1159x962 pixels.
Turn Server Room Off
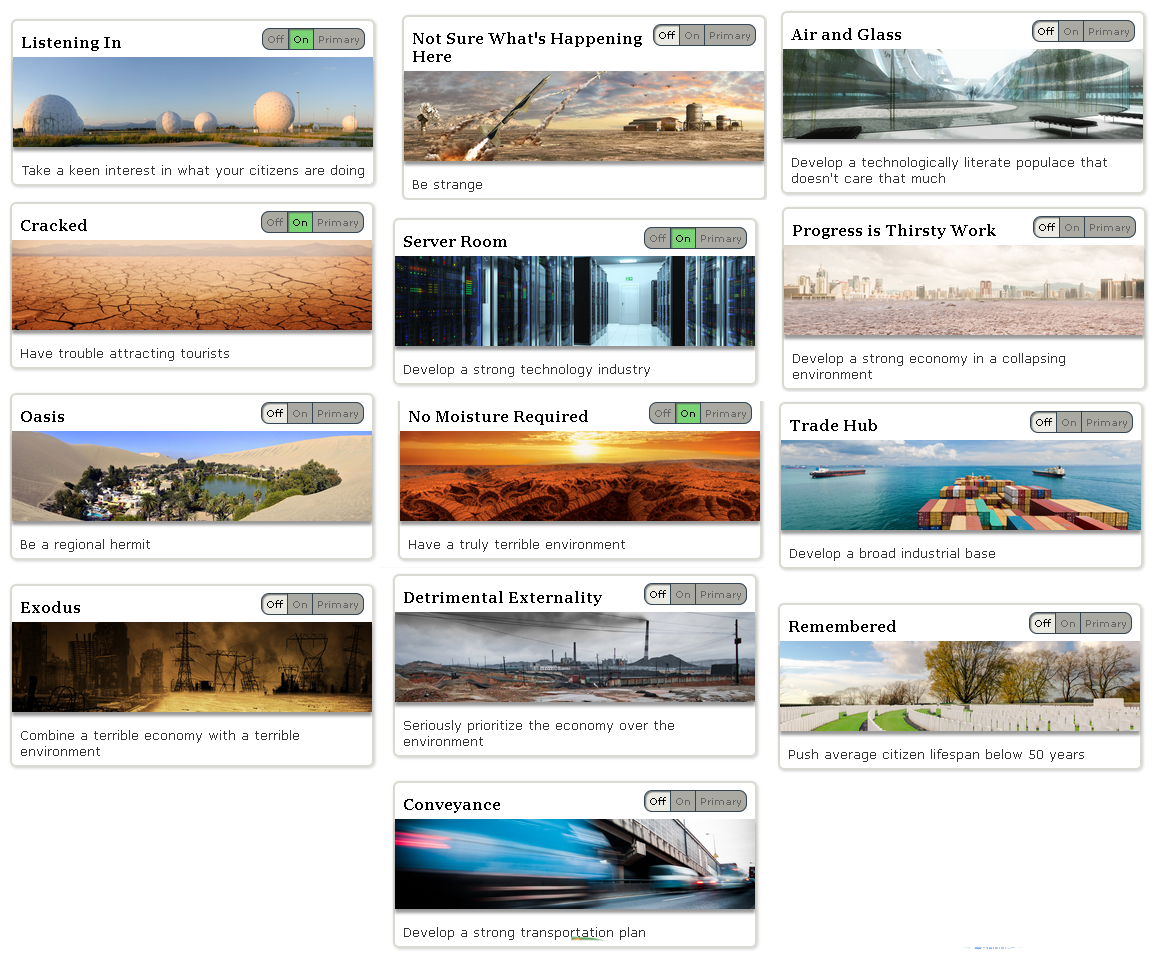point(658,238)
